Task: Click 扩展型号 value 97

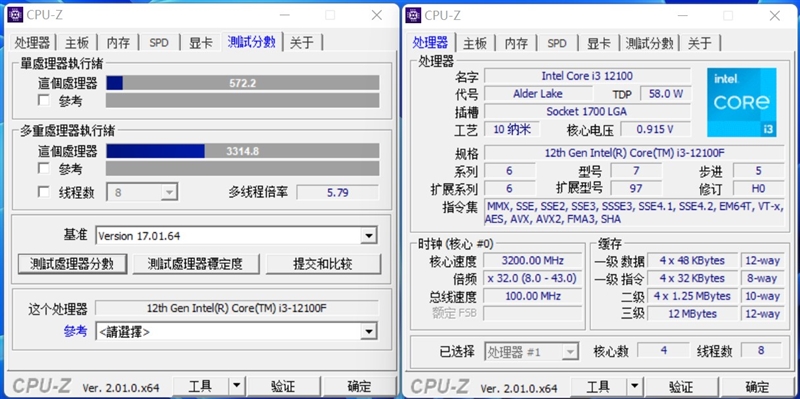Action: coord(636,188)
